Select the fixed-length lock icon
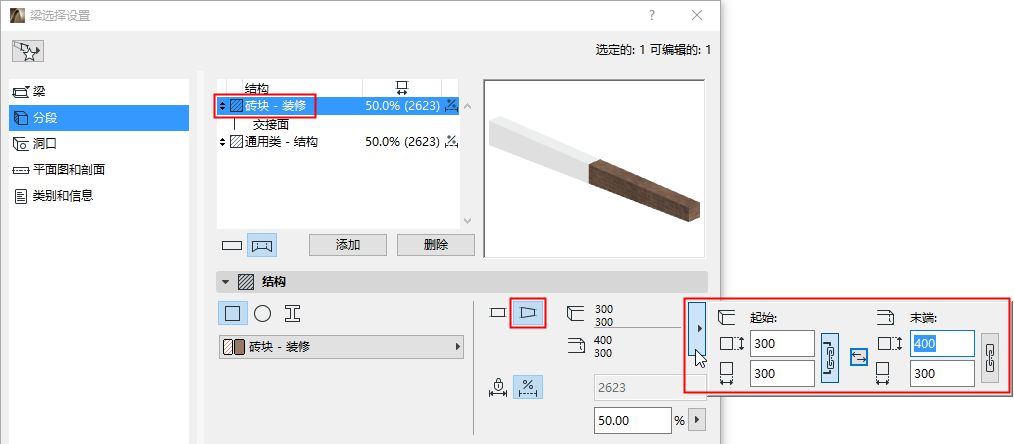The image size is (1014, 444). coord(498,387)
